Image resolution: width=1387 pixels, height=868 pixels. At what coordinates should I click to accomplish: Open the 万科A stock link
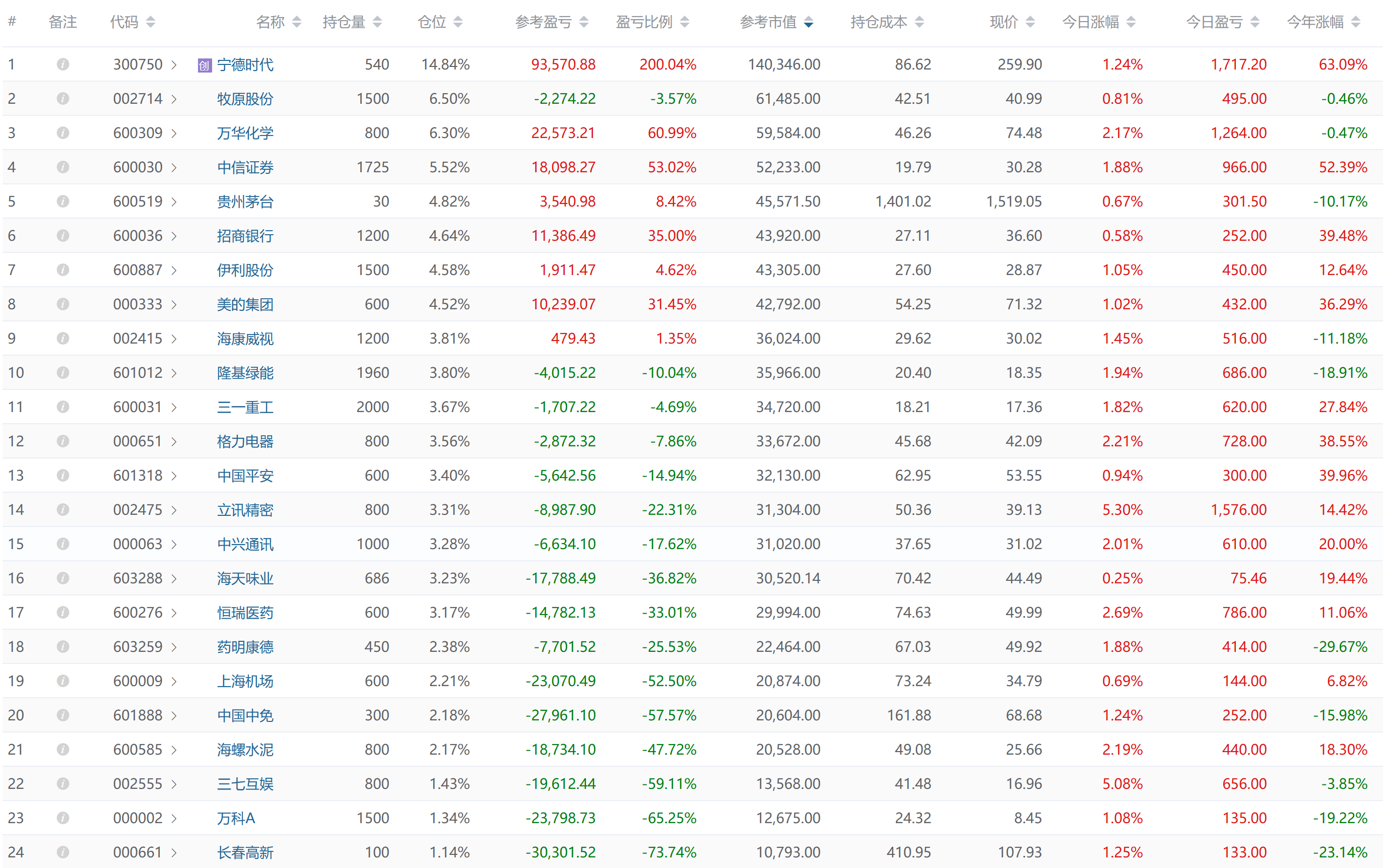point(236,818)
